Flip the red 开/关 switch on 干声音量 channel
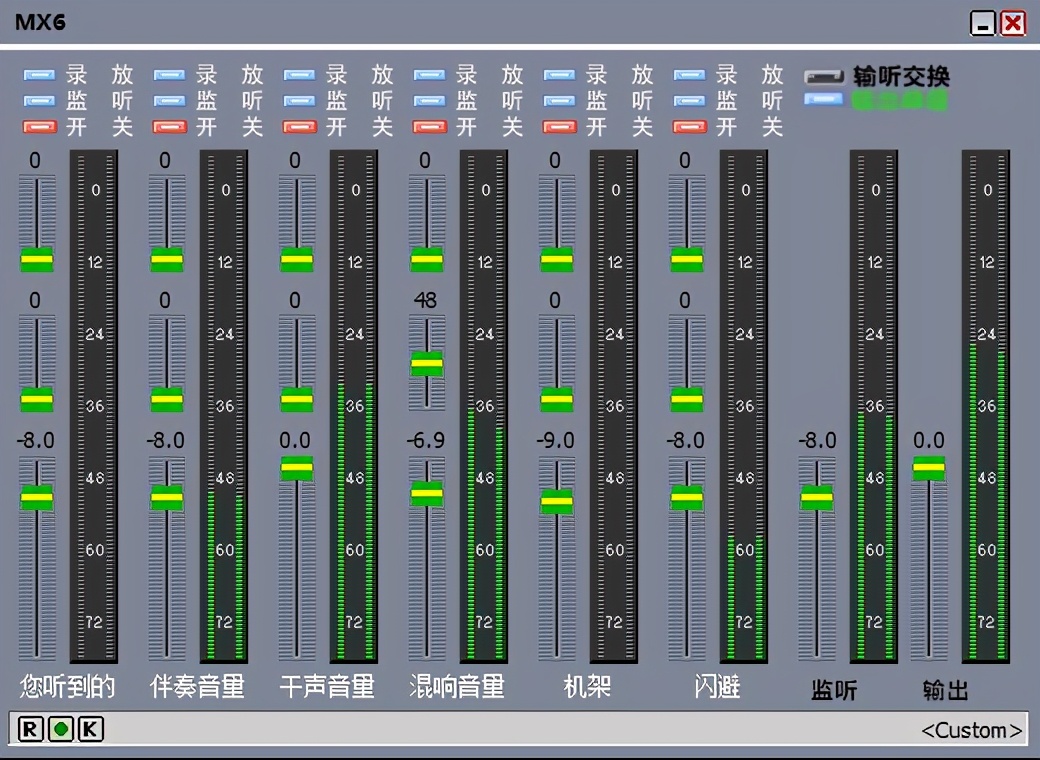The height and width of the screenshot is (760, 1040). coord(300,127)
